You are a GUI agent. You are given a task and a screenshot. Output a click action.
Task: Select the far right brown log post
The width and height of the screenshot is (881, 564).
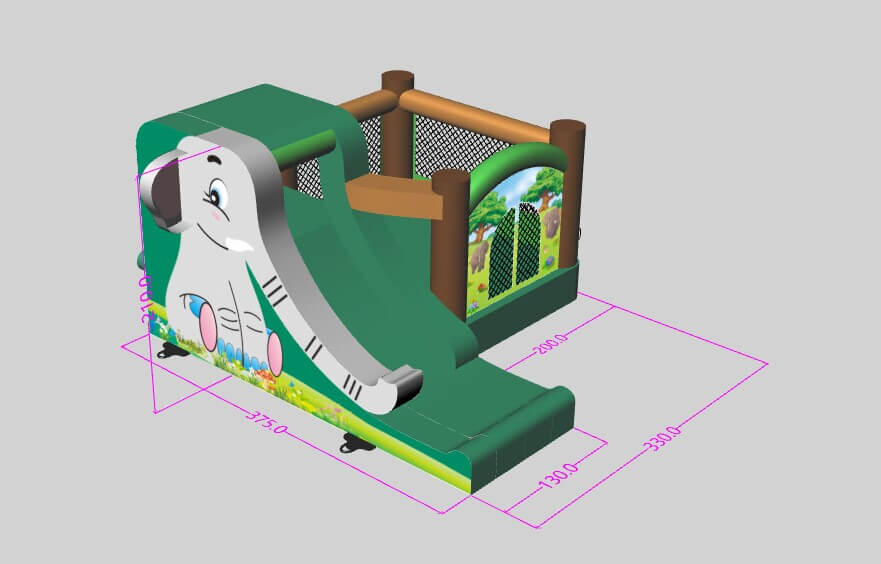[x=568, y=190]
